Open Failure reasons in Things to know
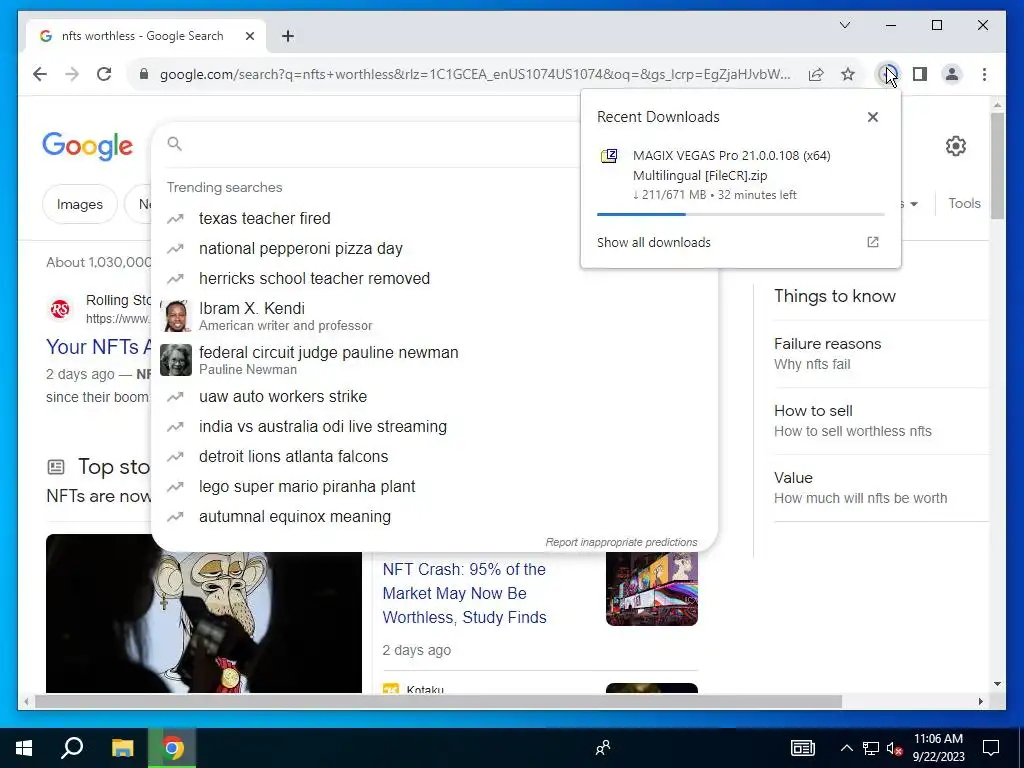The width and height of the screenshot is (1024, 768). [880, 354]
